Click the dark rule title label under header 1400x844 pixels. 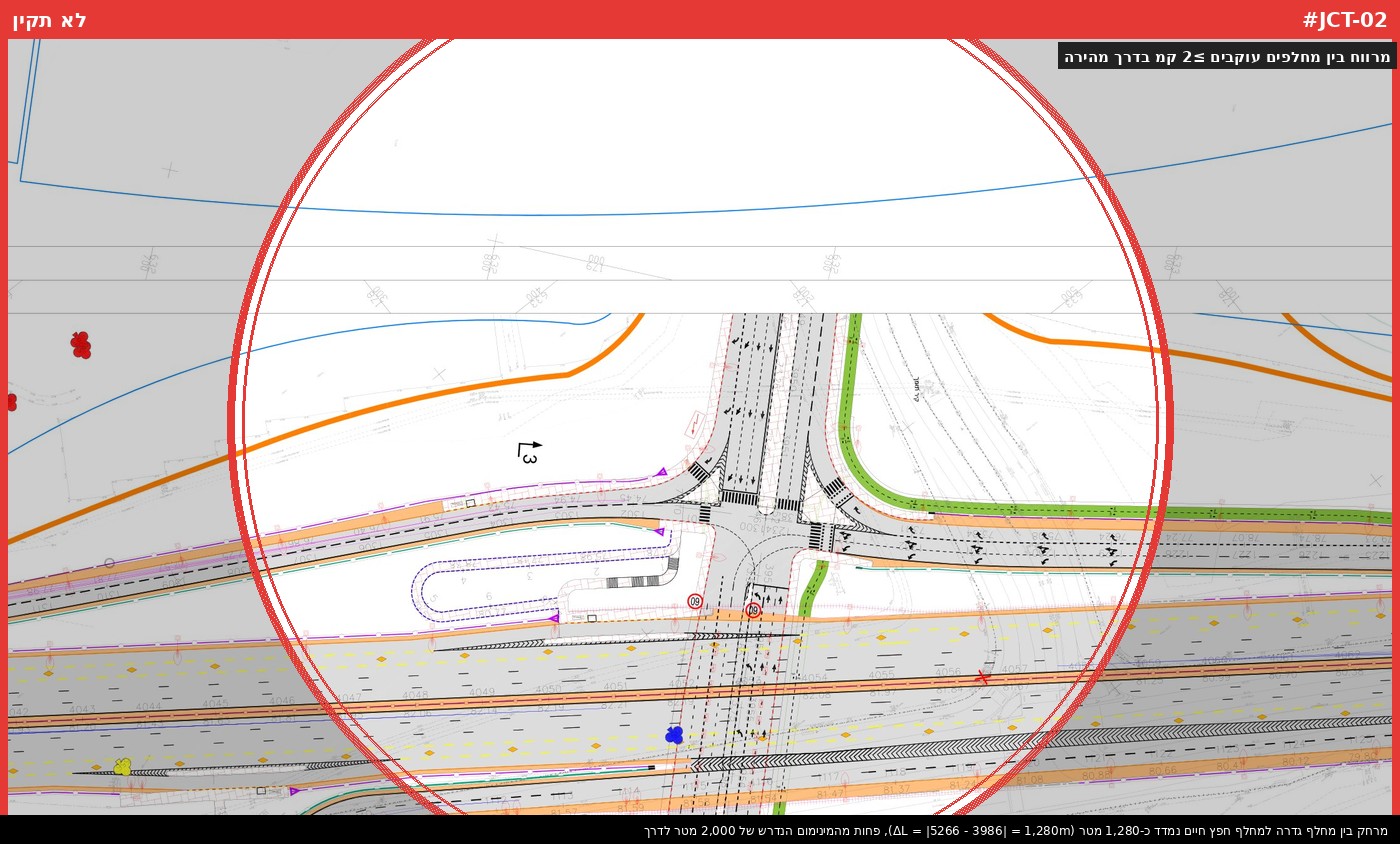tap(1226, 56)
